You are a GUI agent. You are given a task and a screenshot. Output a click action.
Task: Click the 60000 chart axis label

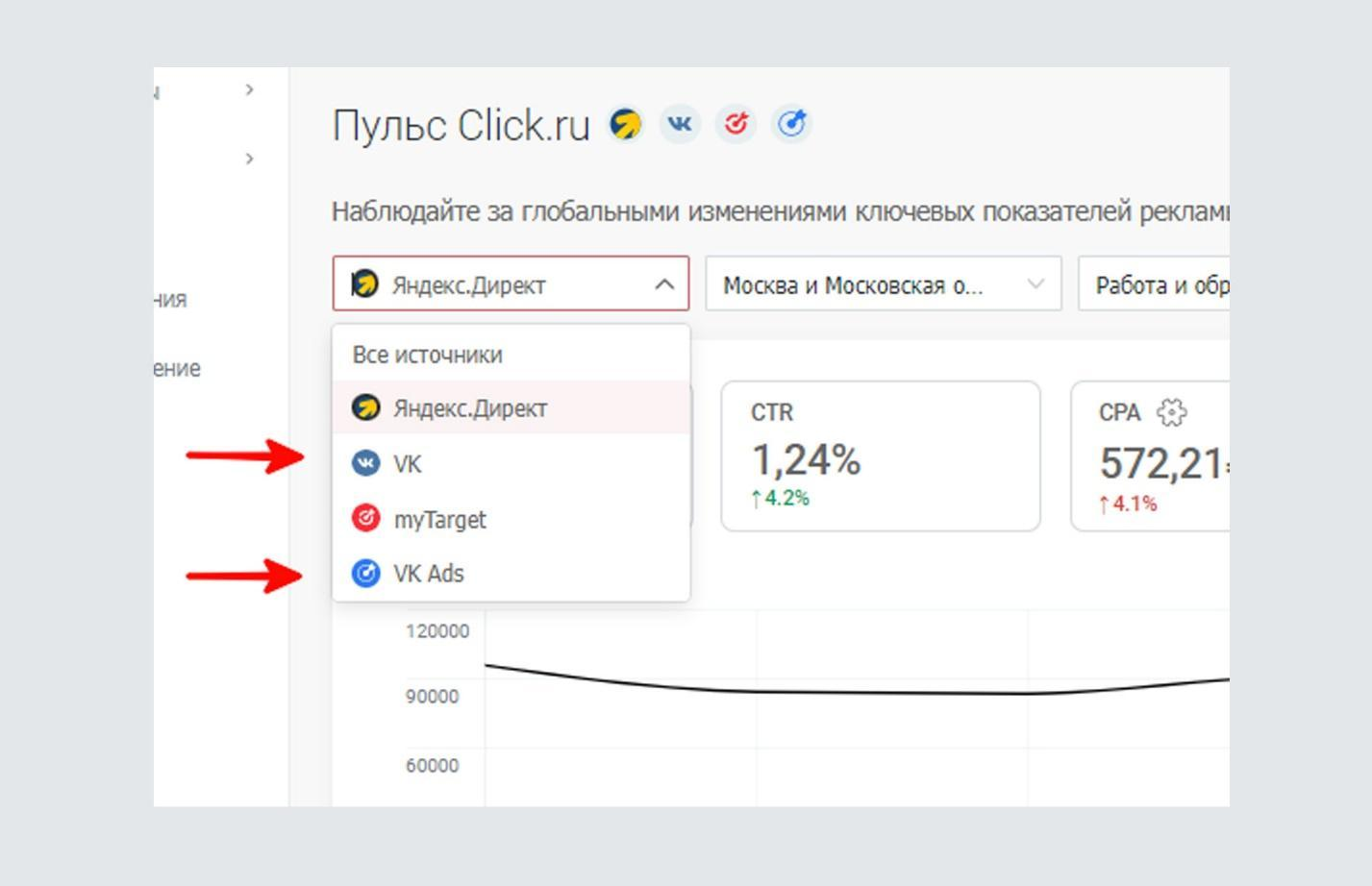(x=432, y=766)
